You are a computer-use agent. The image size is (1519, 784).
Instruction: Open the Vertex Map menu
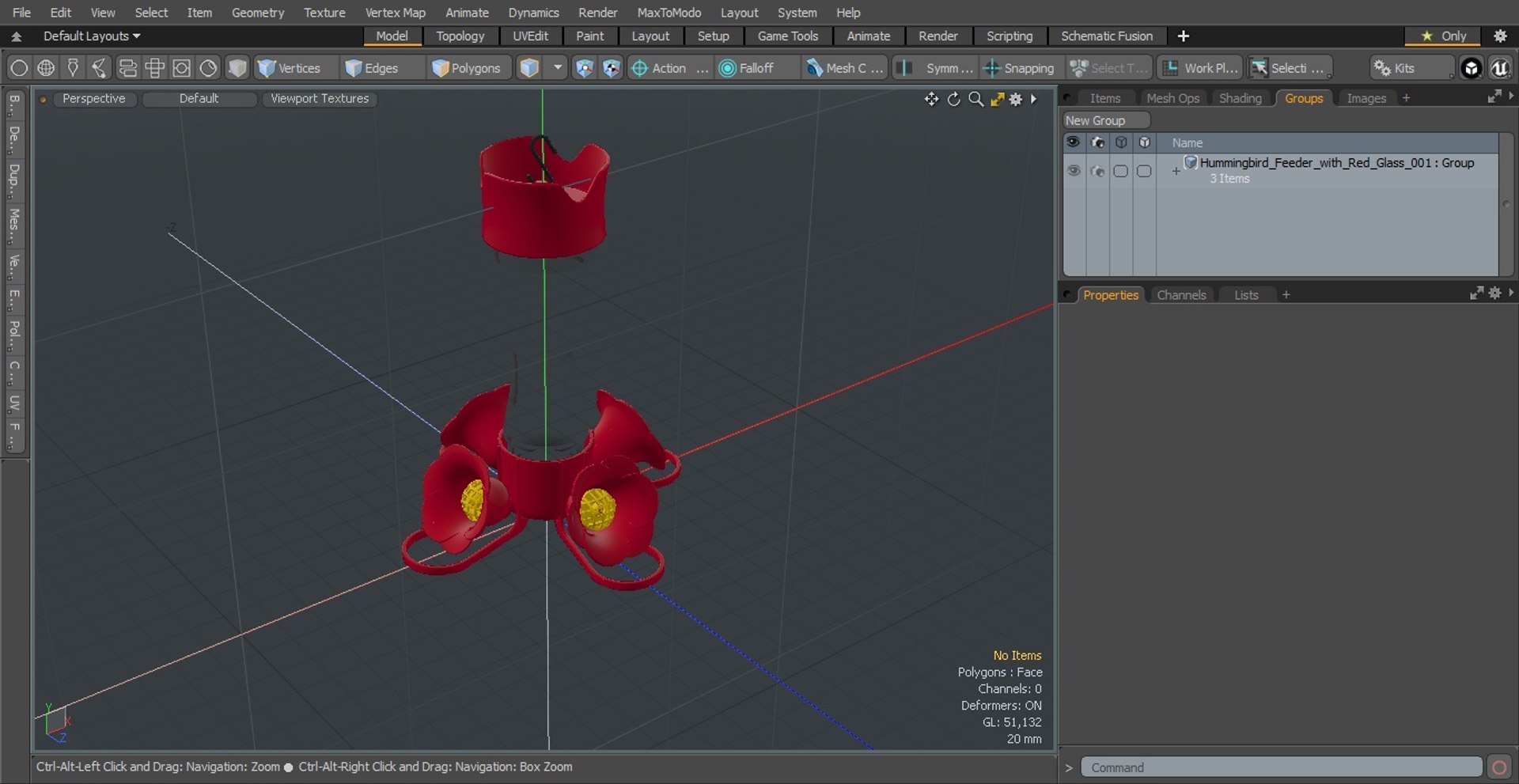tap(395, 13)
